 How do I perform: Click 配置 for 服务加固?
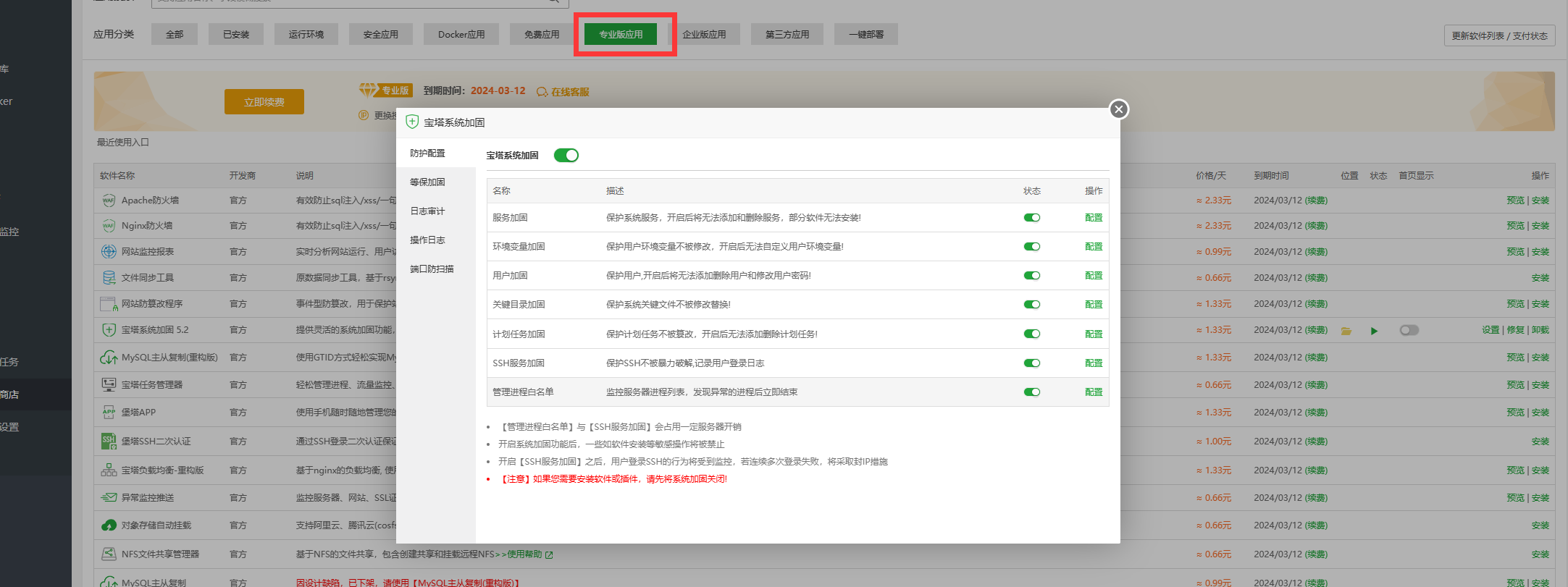[1094, 218]
